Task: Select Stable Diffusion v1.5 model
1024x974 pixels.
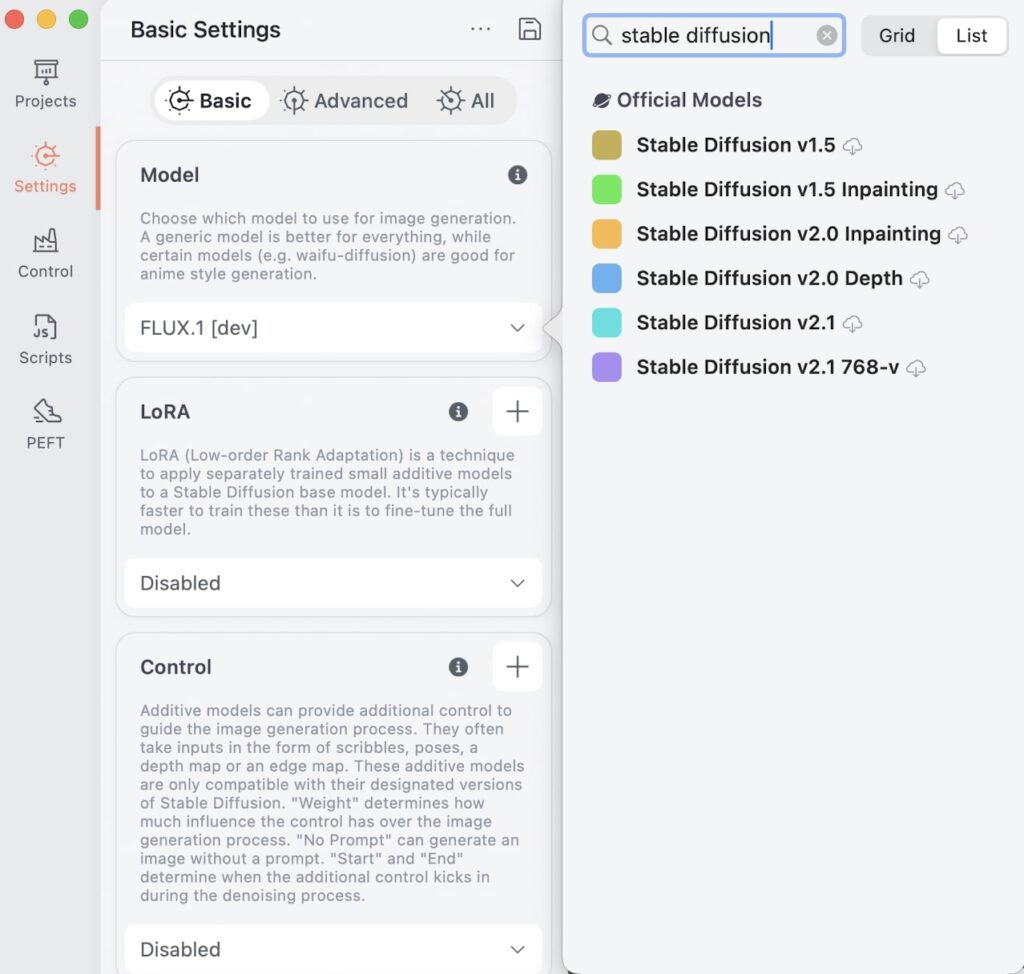Action: click(735, 145)
